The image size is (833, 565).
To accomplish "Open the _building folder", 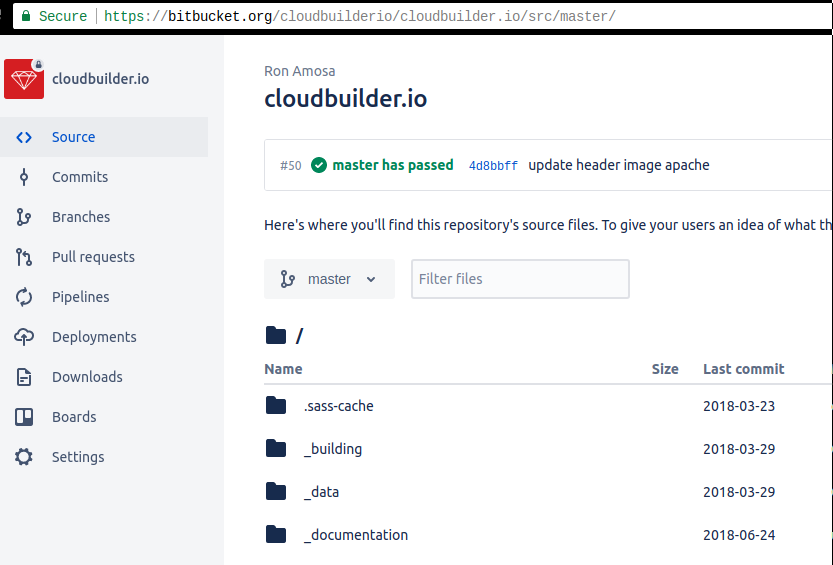I will point(333,449).
